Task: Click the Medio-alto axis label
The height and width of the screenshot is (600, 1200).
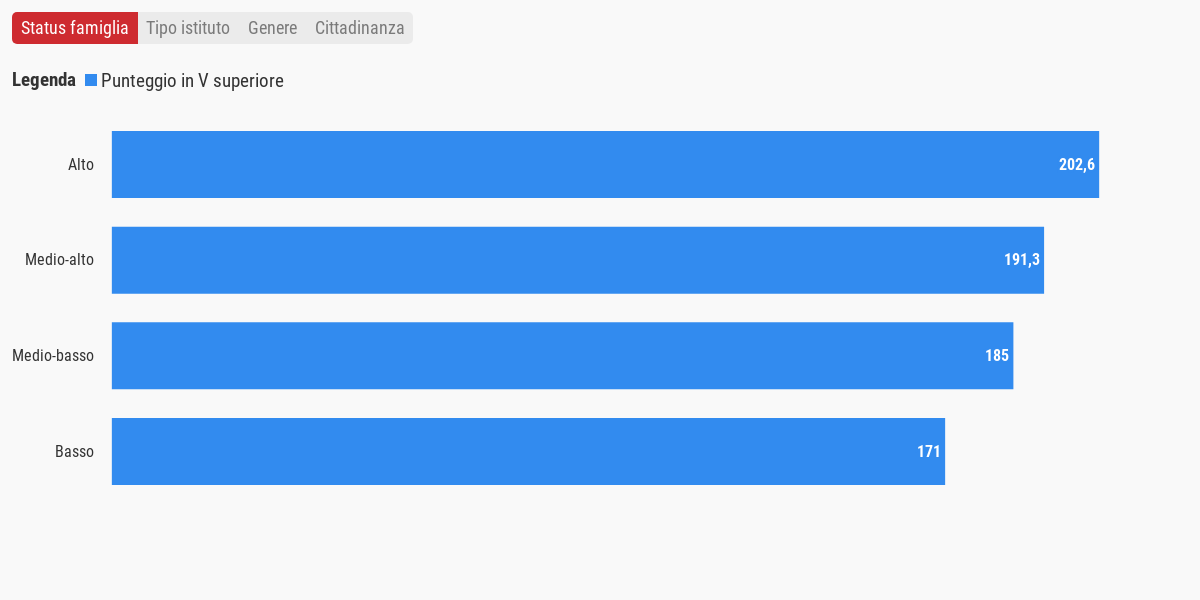Action: [x=60, y=260]
